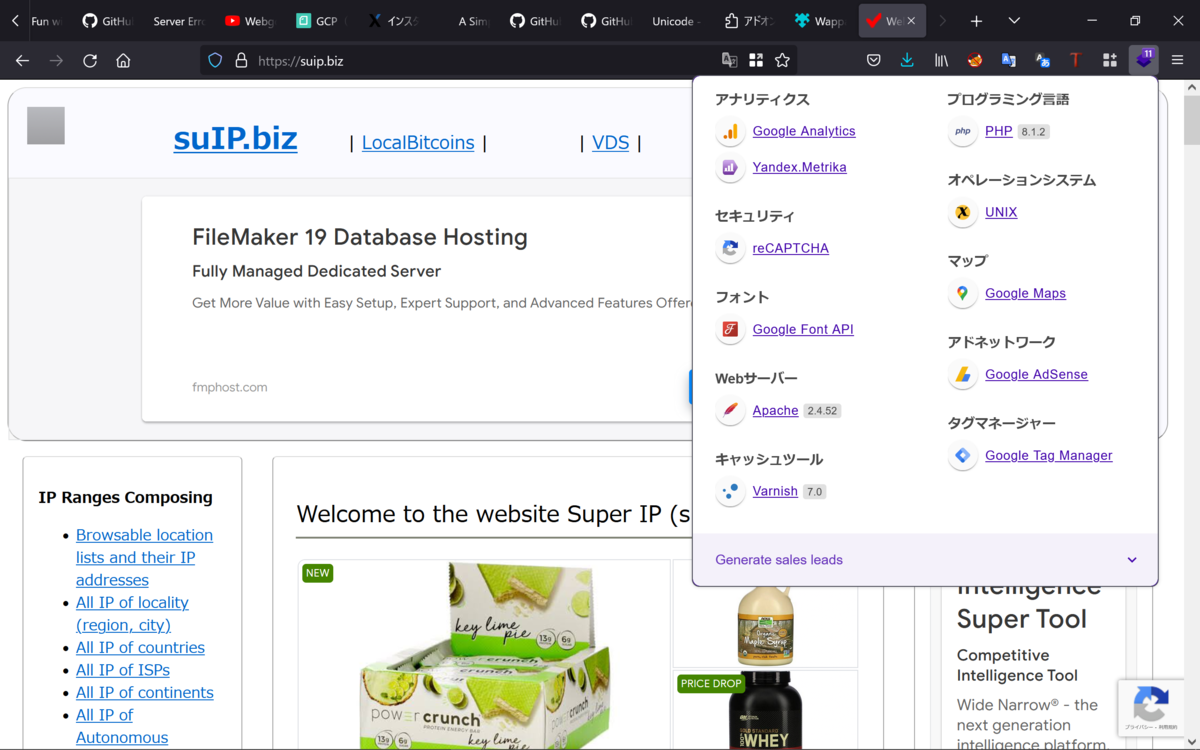1200x750 pixels.
Task: Click the translate page icon in address bar
Action: click(x=730, y=61)
